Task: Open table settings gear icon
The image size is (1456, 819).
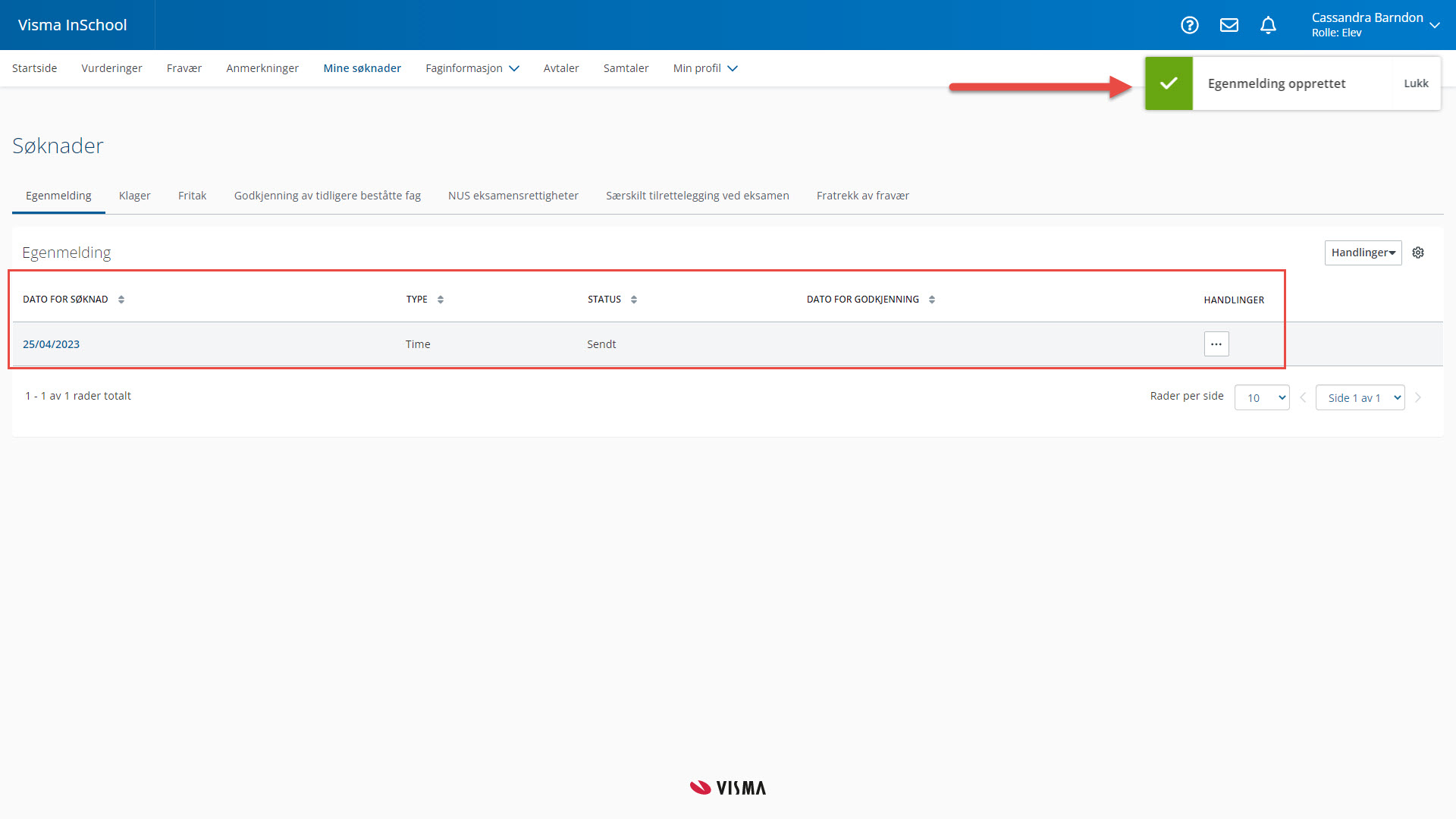Action: pos(1418,253)
